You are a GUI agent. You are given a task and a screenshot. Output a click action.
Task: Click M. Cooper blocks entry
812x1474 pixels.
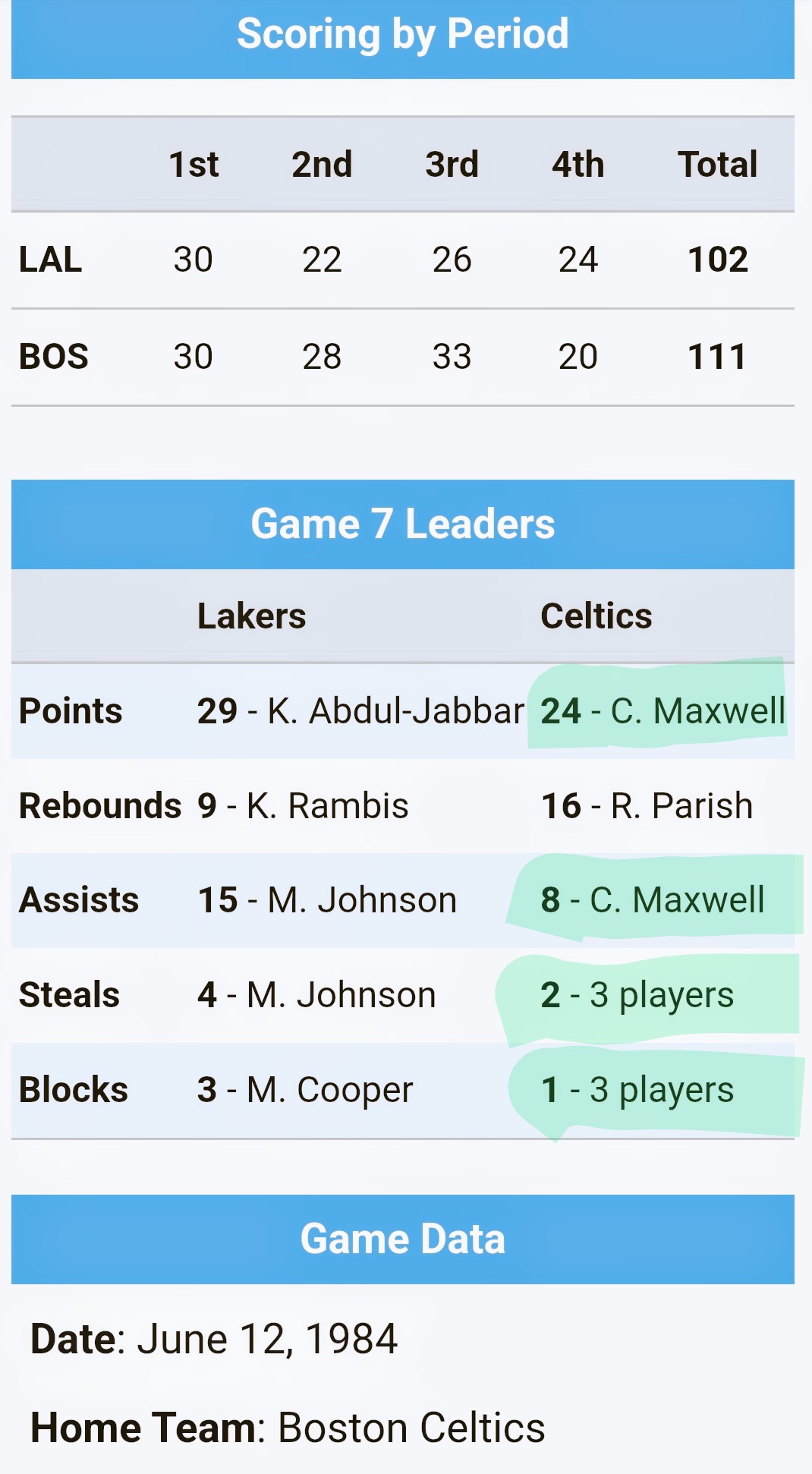305,1090
